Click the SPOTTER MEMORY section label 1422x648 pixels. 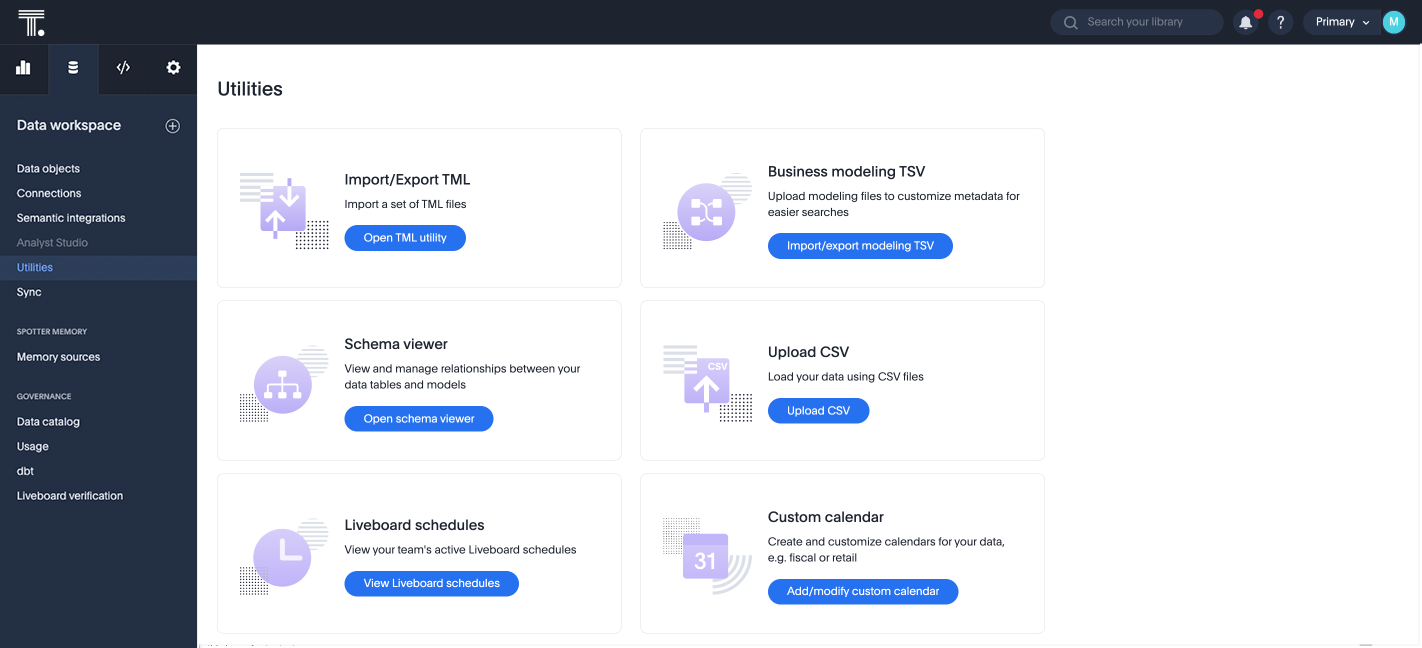52,332
